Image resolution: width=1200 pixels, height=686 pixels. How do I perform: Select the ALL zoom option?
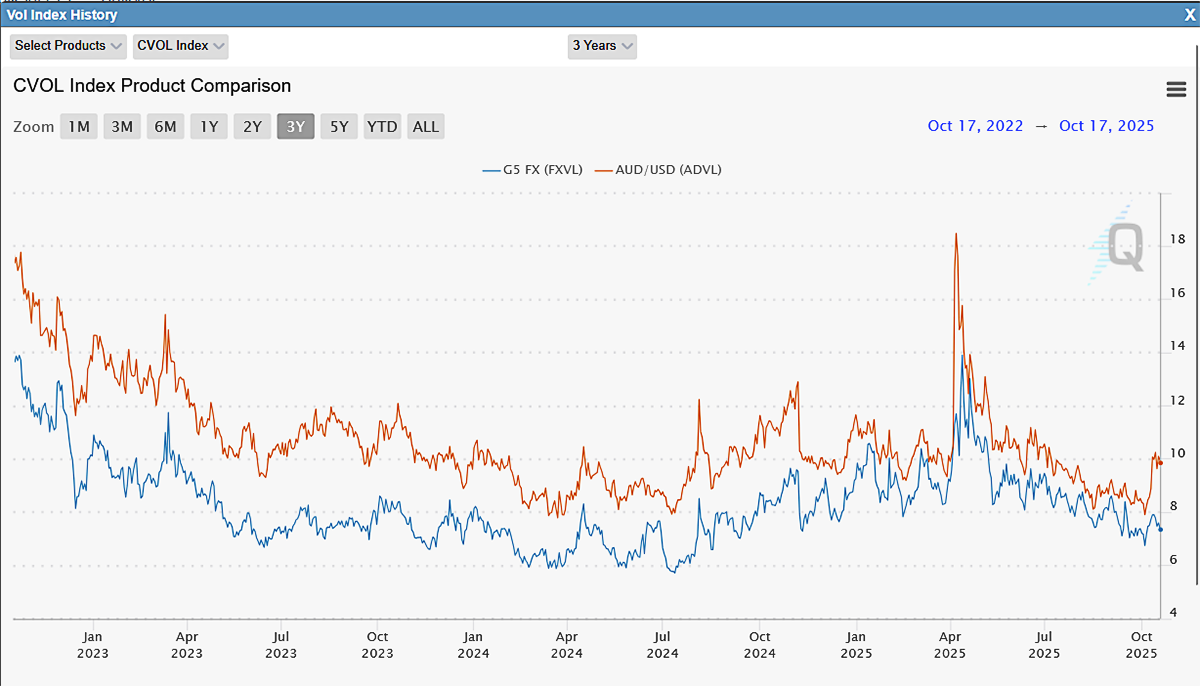[425, 126]
